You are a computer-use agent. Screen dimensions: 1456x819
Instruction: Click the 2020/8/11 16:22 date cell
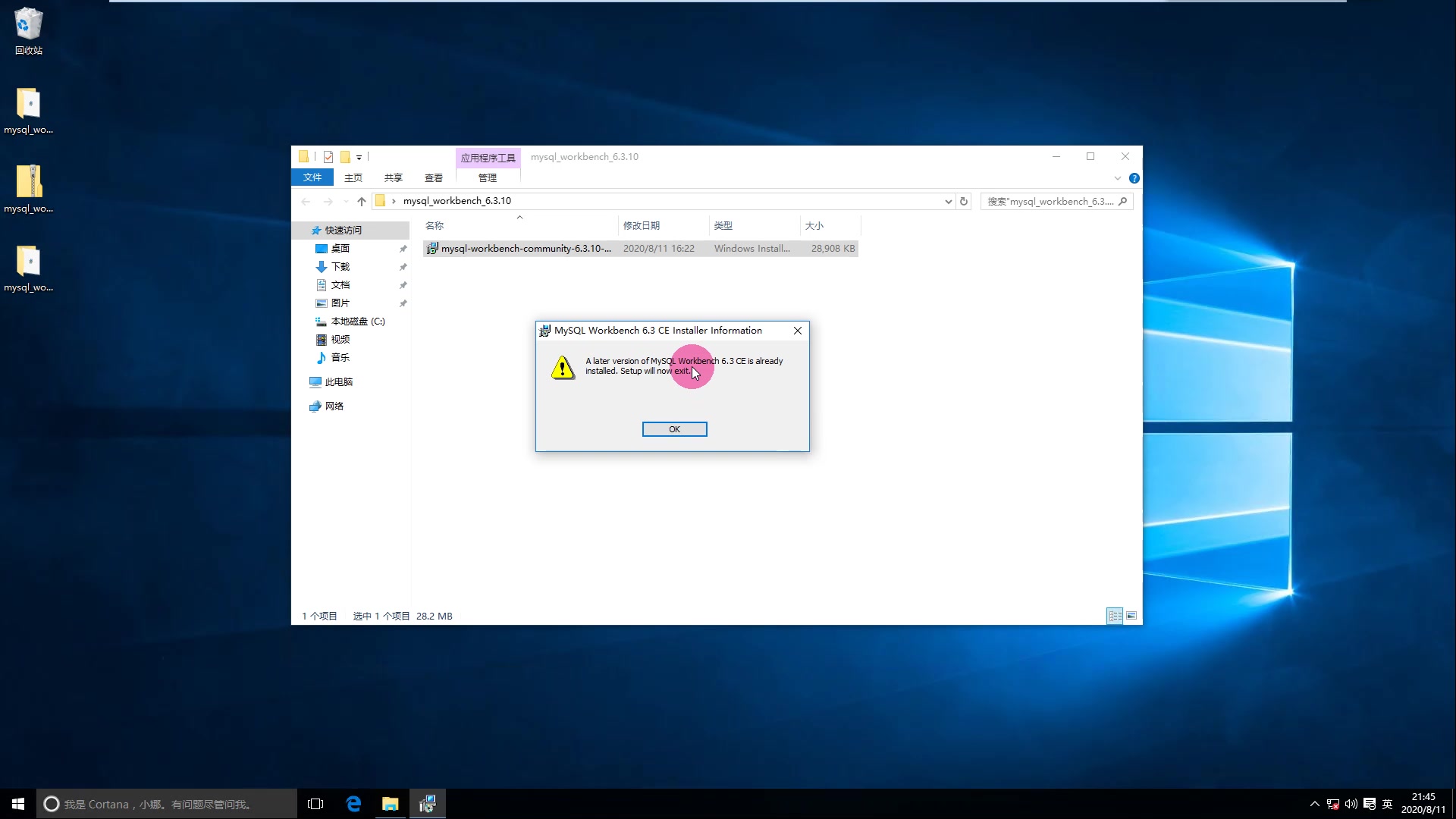(x=659, y=248)
